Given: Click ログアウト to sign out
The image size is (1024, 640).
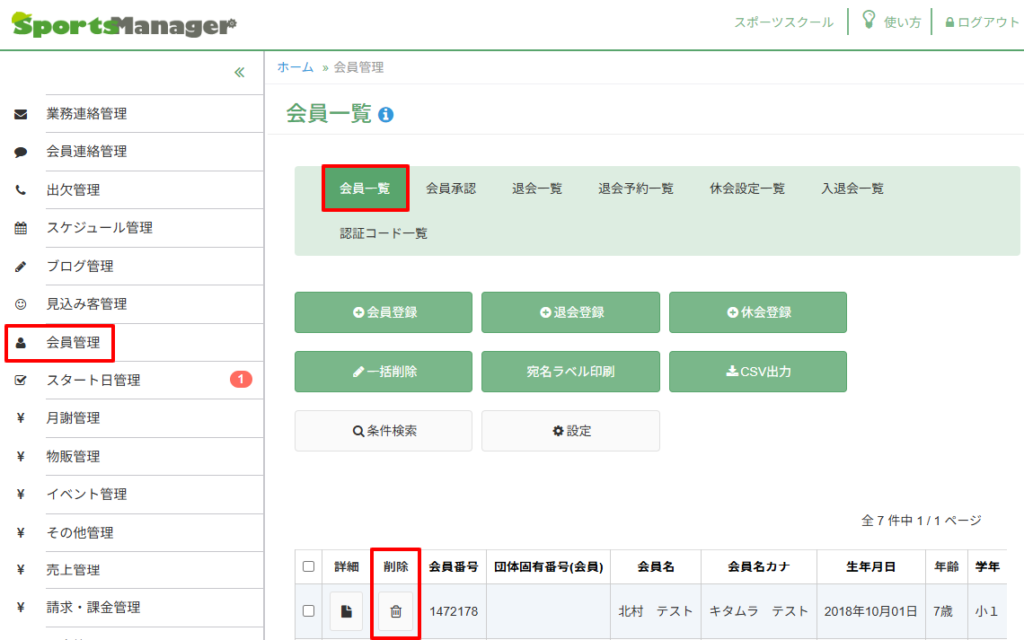Looking at the screenshot, I should 981,22.
